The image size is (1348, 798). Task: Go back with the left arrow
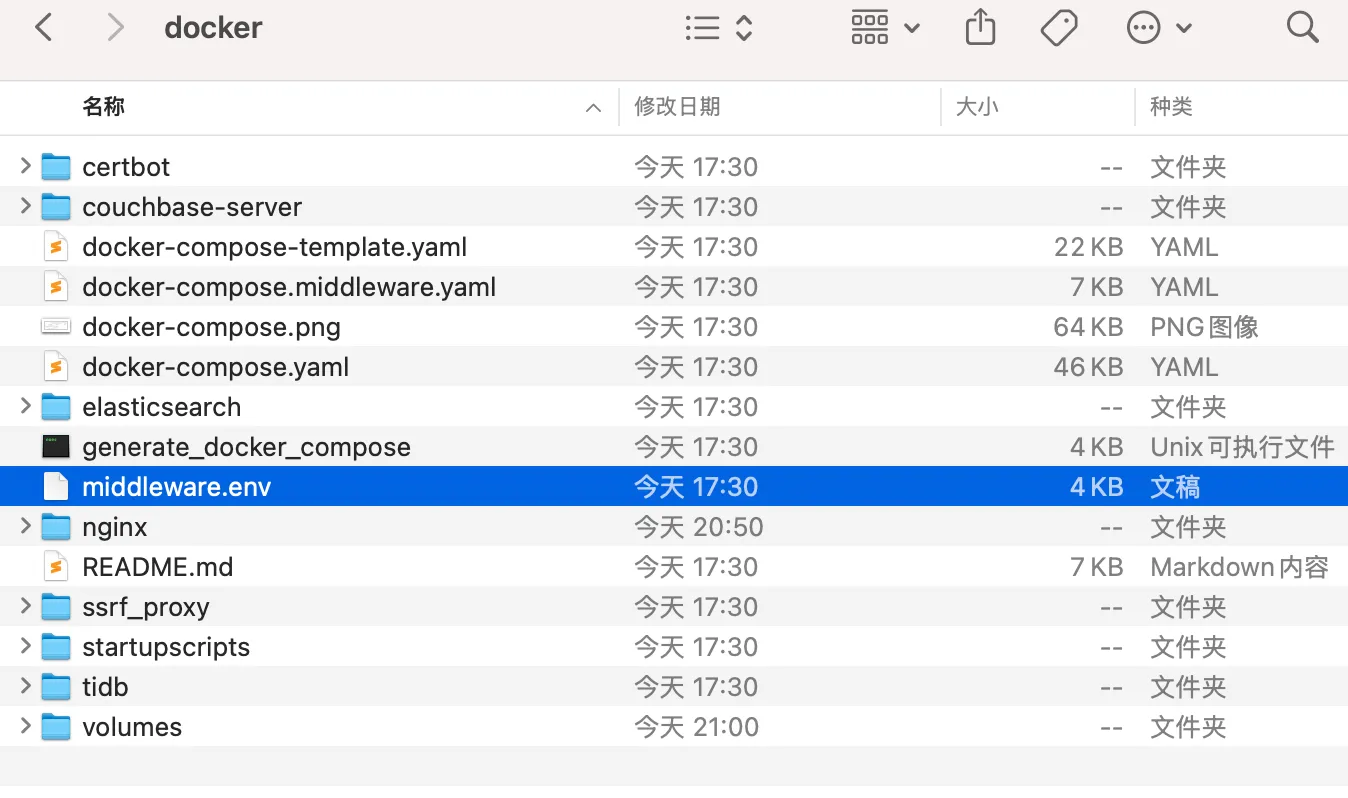pyautogui.click(x=44, y=27)
